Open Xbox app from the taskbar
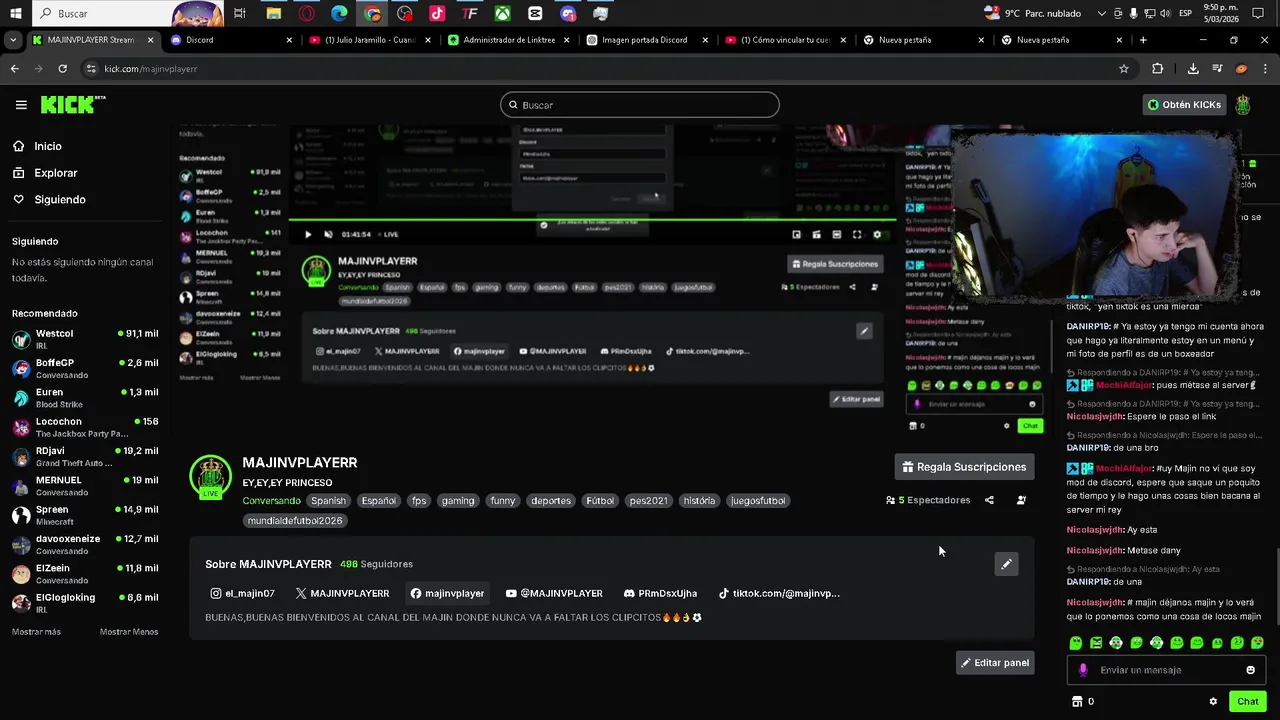Screen dimensions: 1280x720 point(503,14)
